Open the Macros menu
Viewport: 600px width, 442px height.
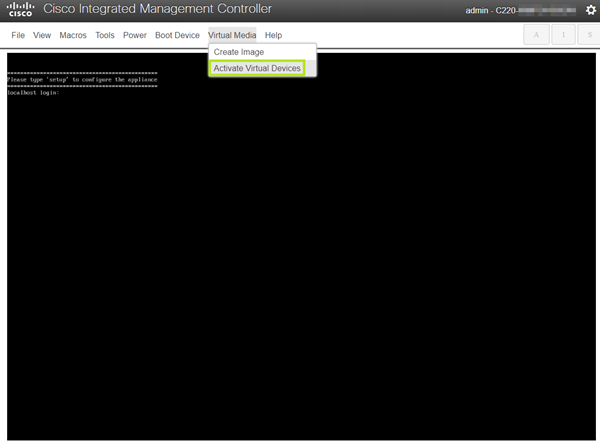point(73,35)
